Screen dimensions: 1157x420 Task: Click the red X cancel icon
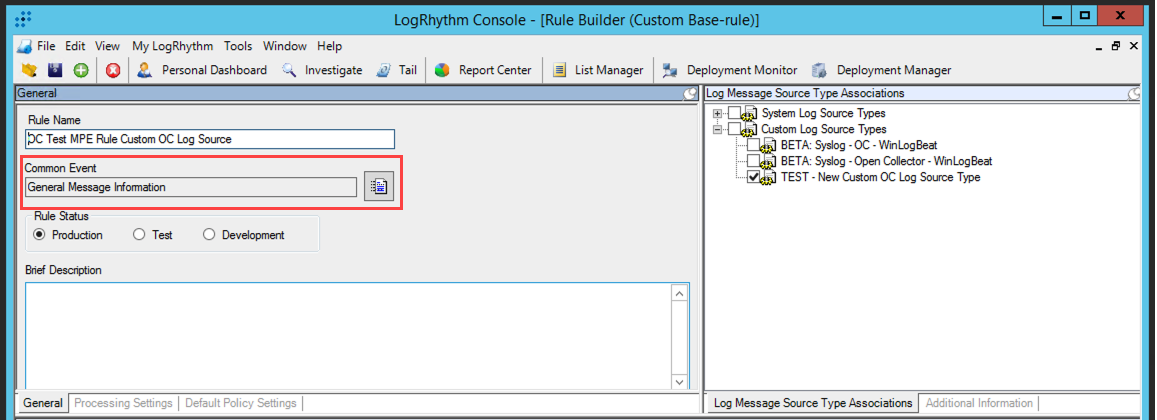click(x=113, y=70)
